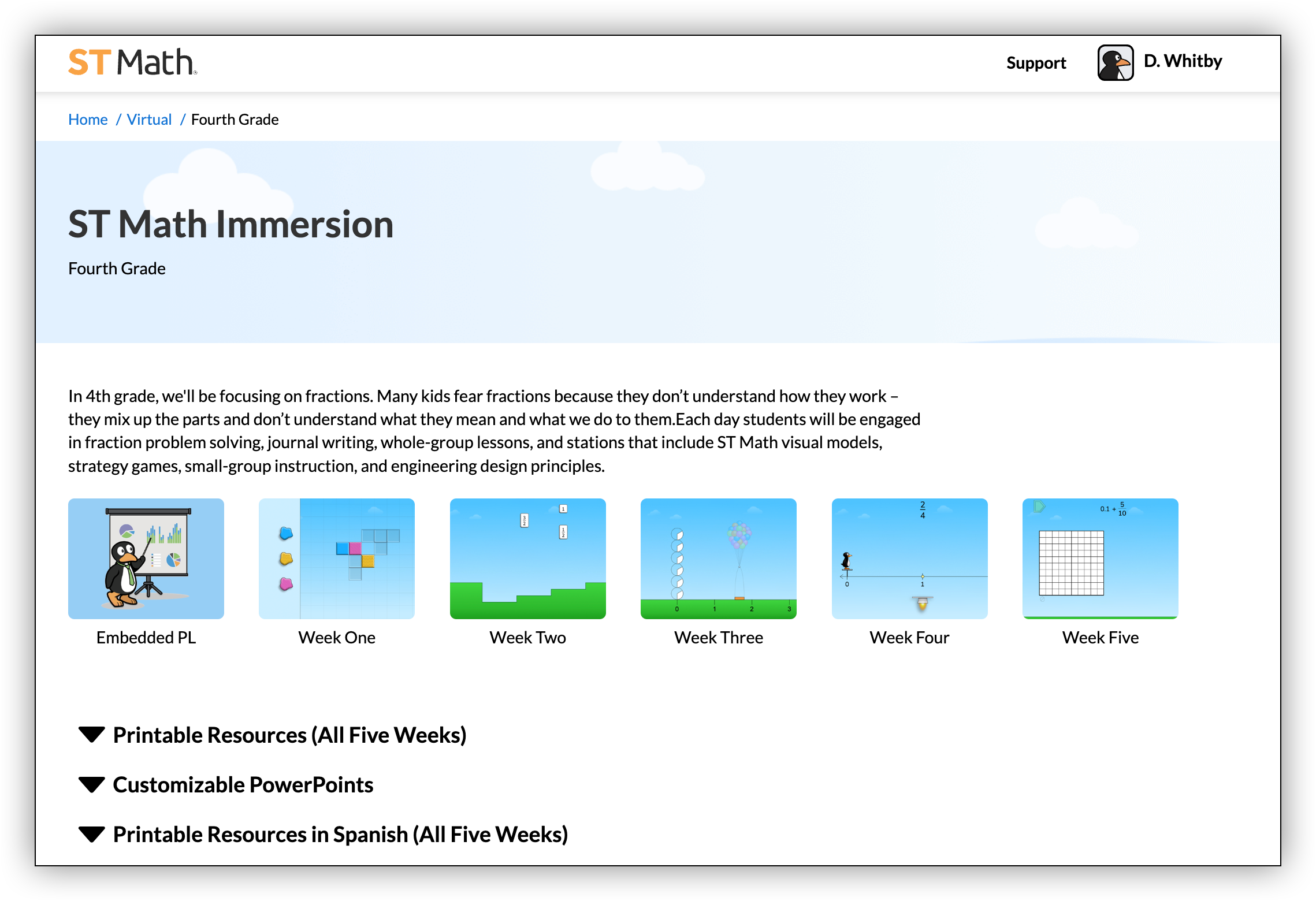Click the Embedded PL label text
Viewport: 1316px width, 901px height.
(x=146, y=638)
